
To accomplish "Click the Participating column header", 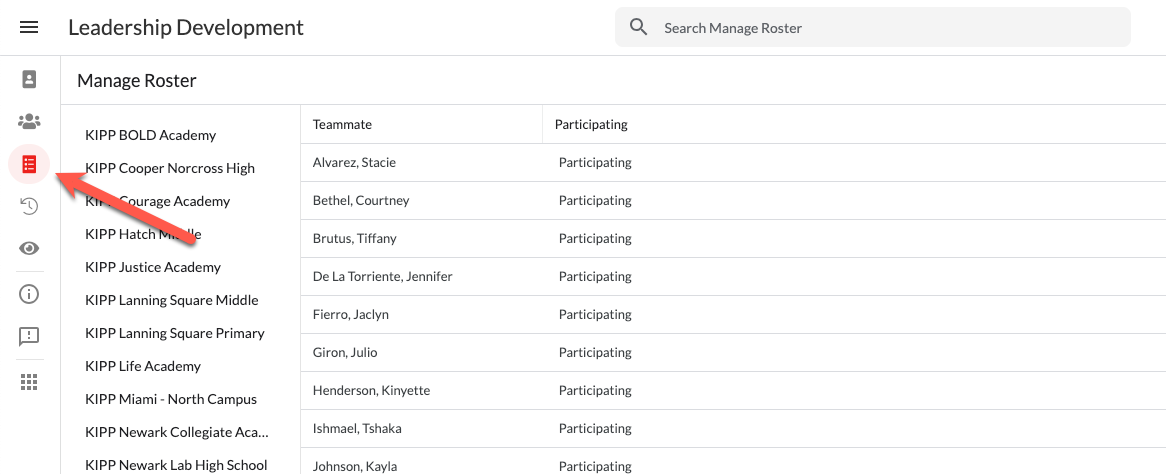I will [591, 124].
